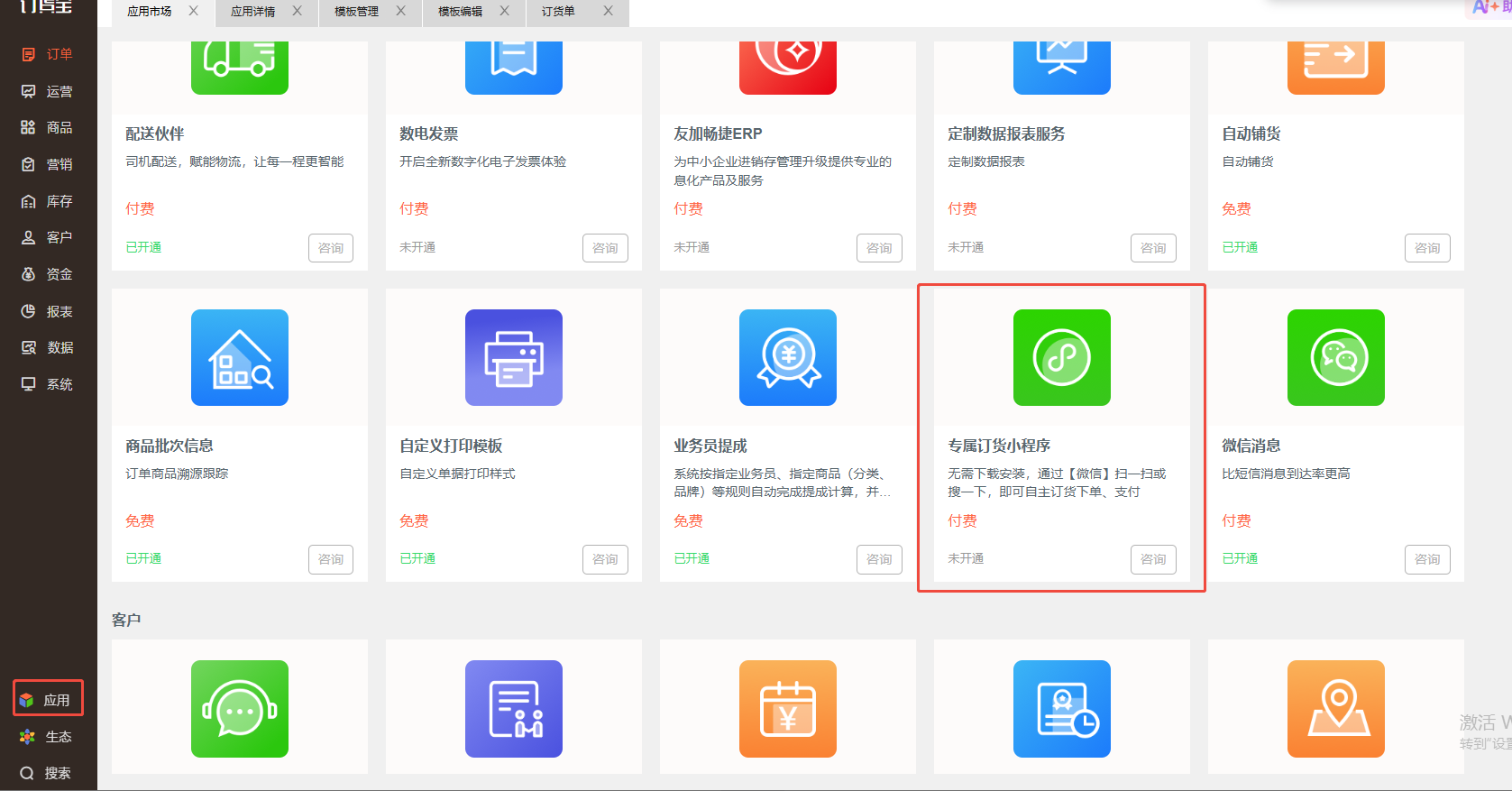1512x791 pixels.
Task: Click the green headset chat app icon
Action: tap(240, 709)
